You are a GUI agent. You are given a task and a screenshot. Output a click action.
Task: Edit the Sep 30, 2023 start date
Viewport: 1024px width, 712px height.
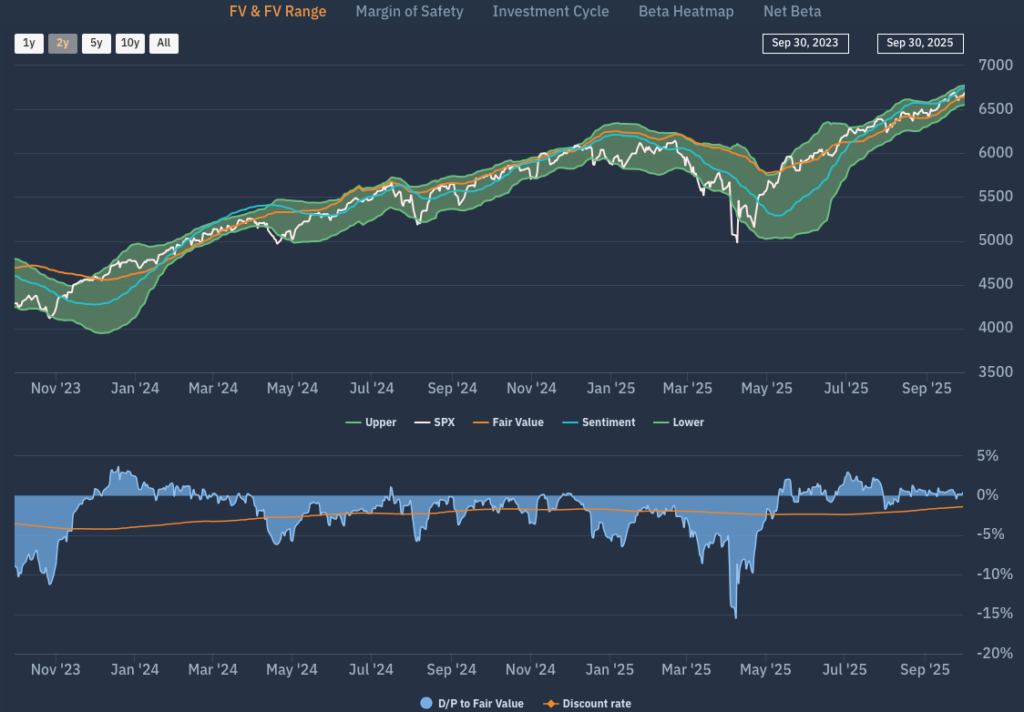[x=805, y=43]
